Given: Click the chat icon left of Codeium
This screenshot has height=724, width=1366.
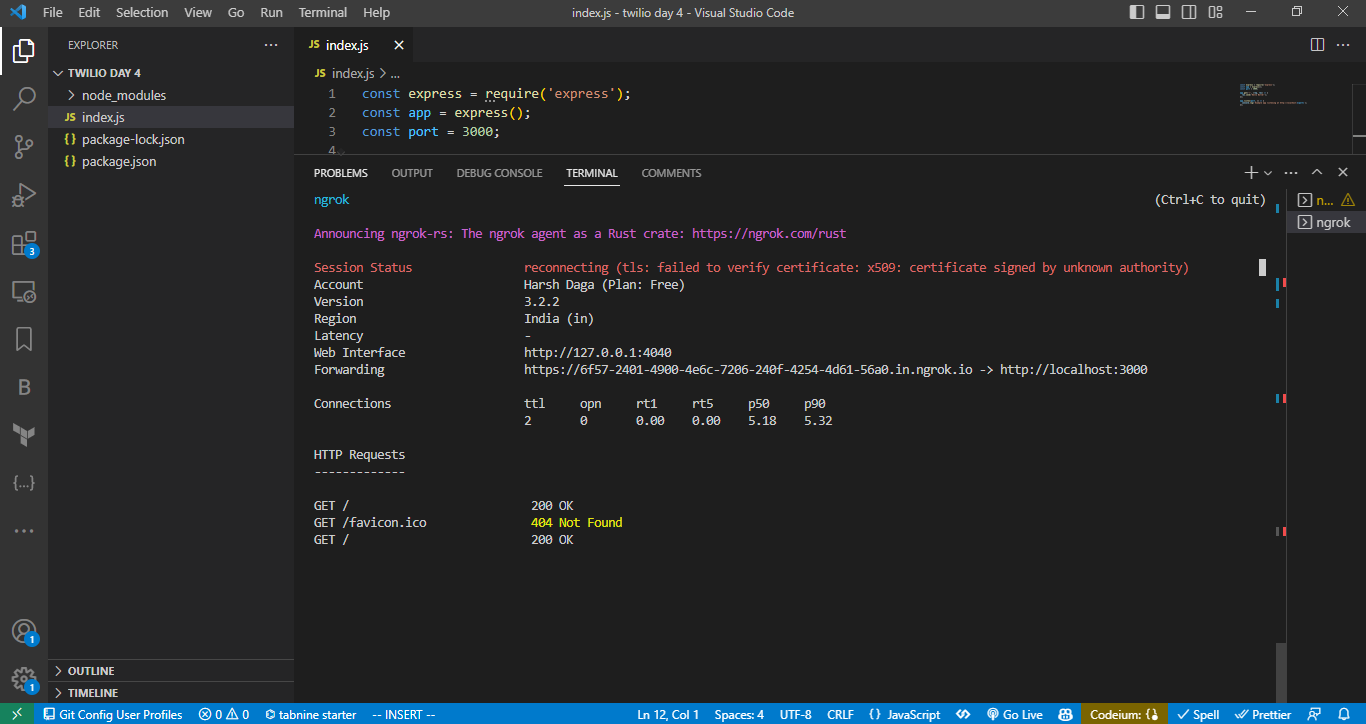Looking at the screenshot, I should (1065, 714).
